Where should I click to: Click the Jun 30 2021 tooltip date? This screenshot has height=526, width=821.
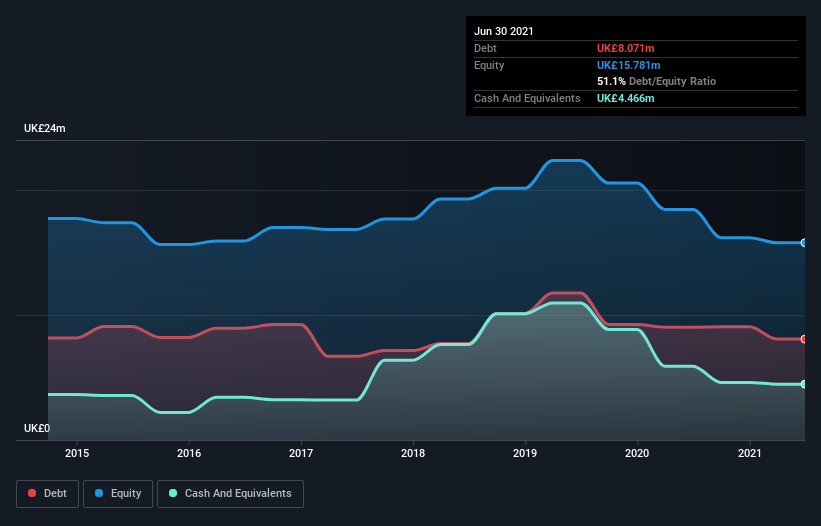click(x=504, y=31)
